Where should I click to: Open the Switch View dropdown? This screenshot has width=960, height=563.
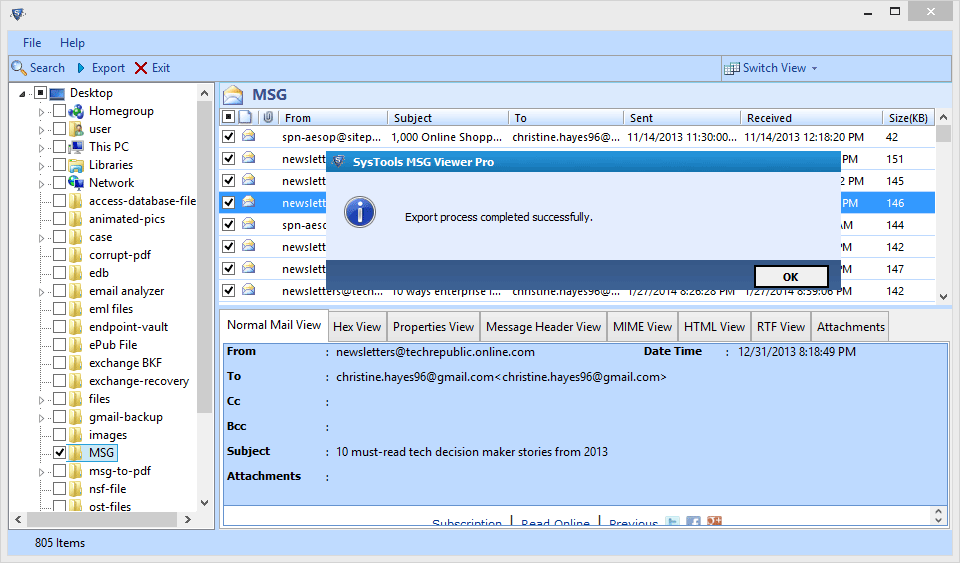[x=814, y=69]
